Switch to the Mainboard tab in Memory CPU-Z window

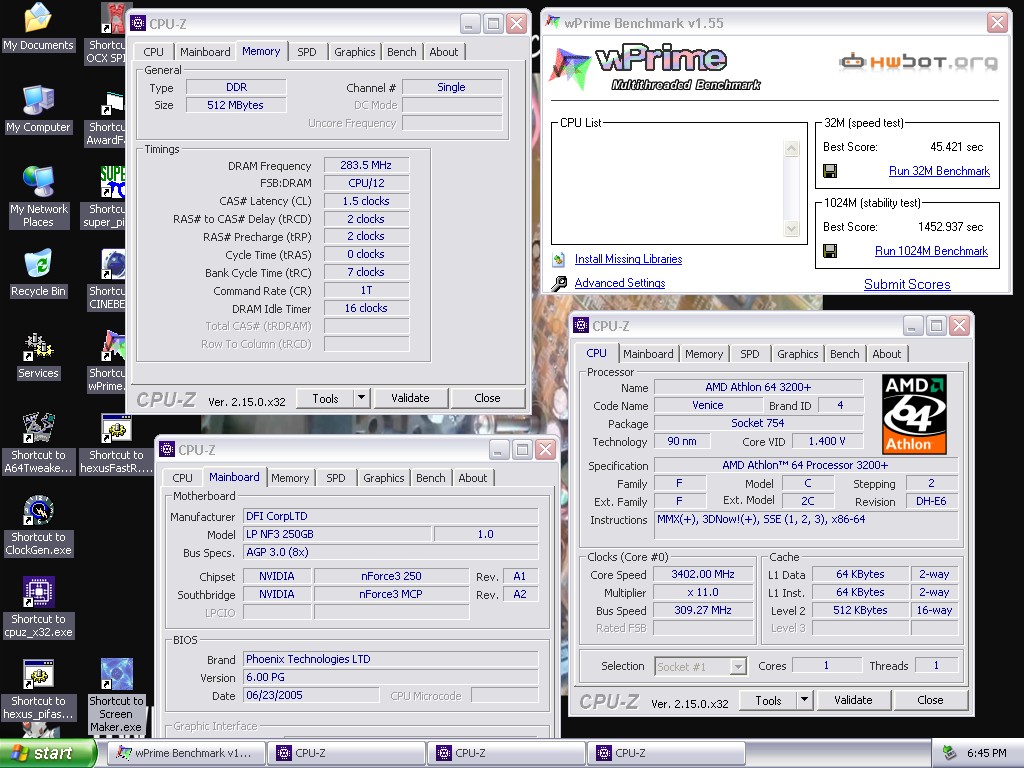point(205,52)
